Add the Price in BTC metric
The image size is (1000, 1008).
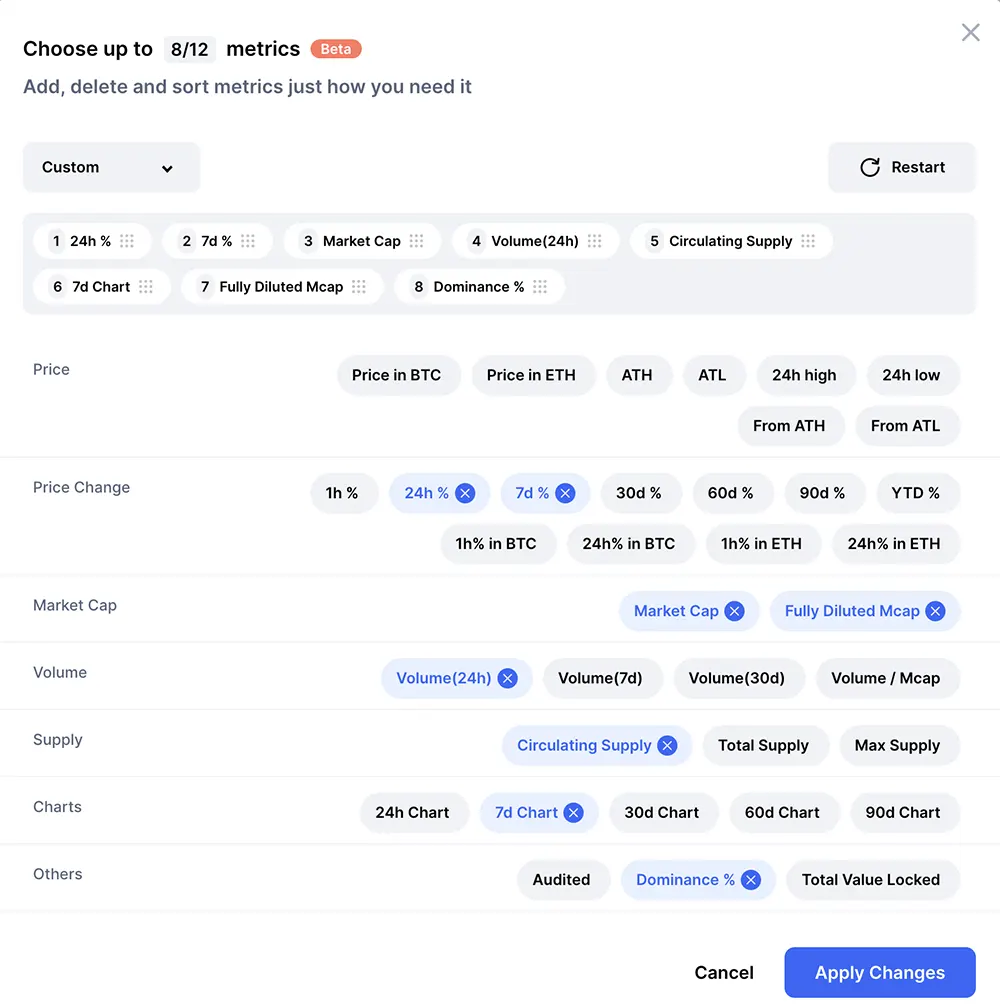point(397,375)
